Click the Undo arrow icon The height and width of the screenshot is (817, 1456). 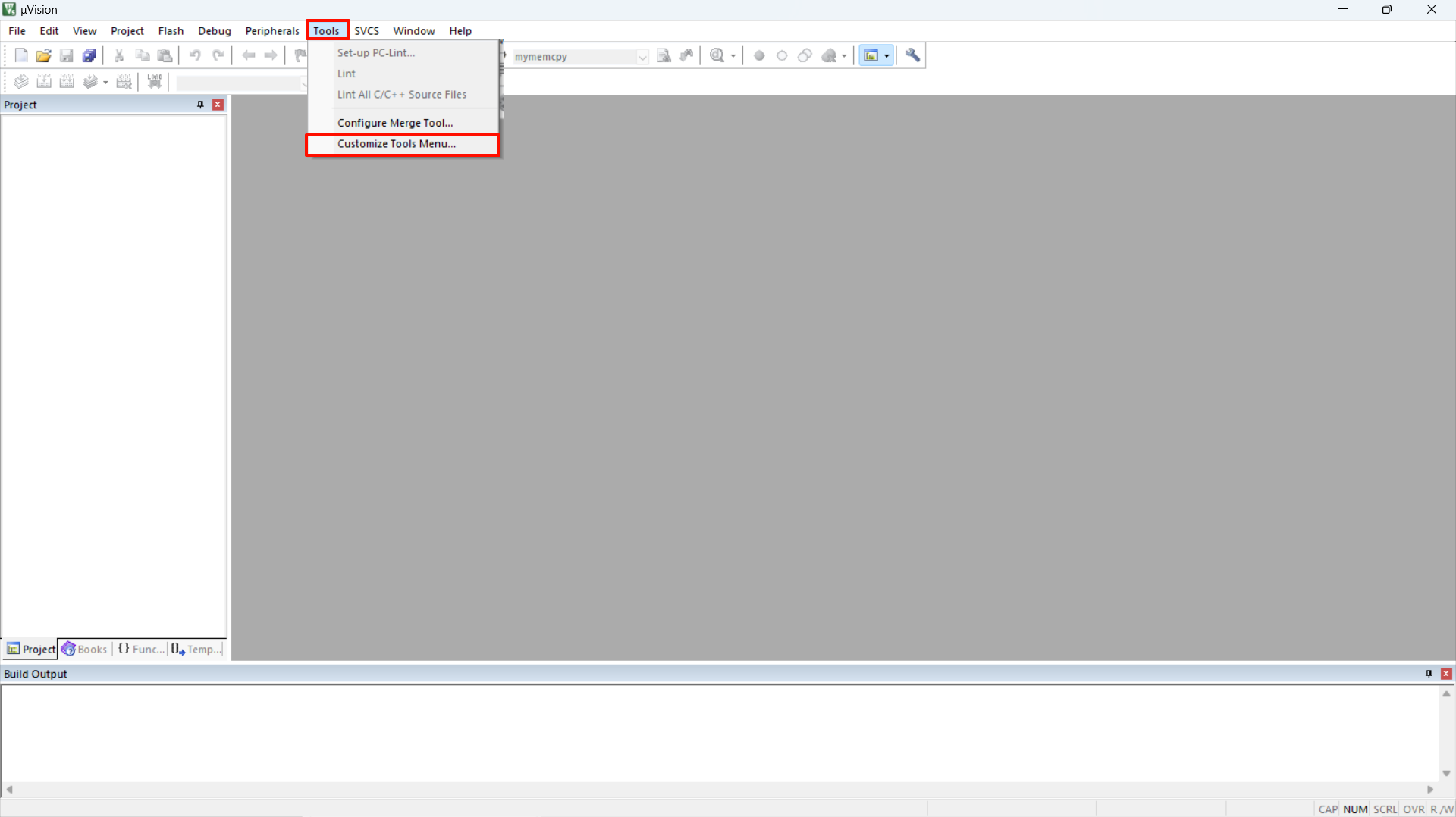coord(195,55)
